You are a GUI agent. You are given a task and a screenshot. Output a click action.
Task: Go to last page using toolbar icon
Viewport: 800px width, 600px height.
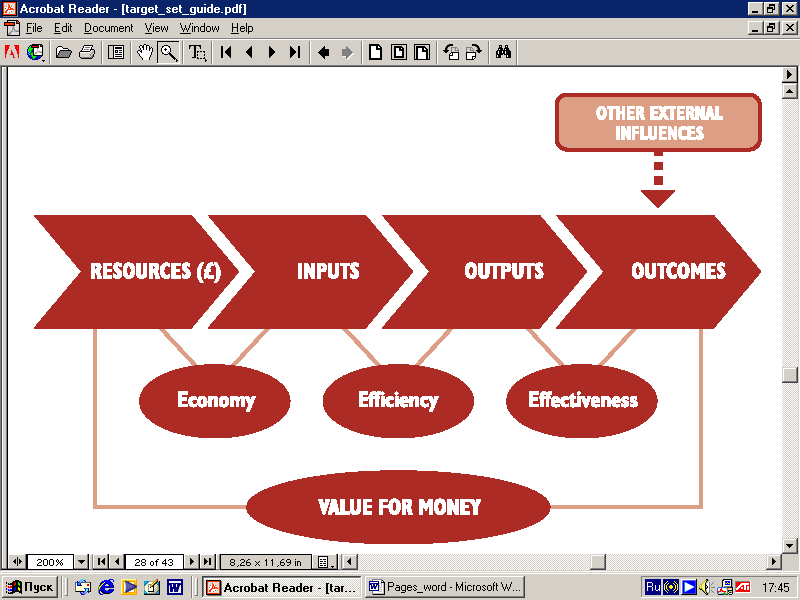(x=295, y=52)
